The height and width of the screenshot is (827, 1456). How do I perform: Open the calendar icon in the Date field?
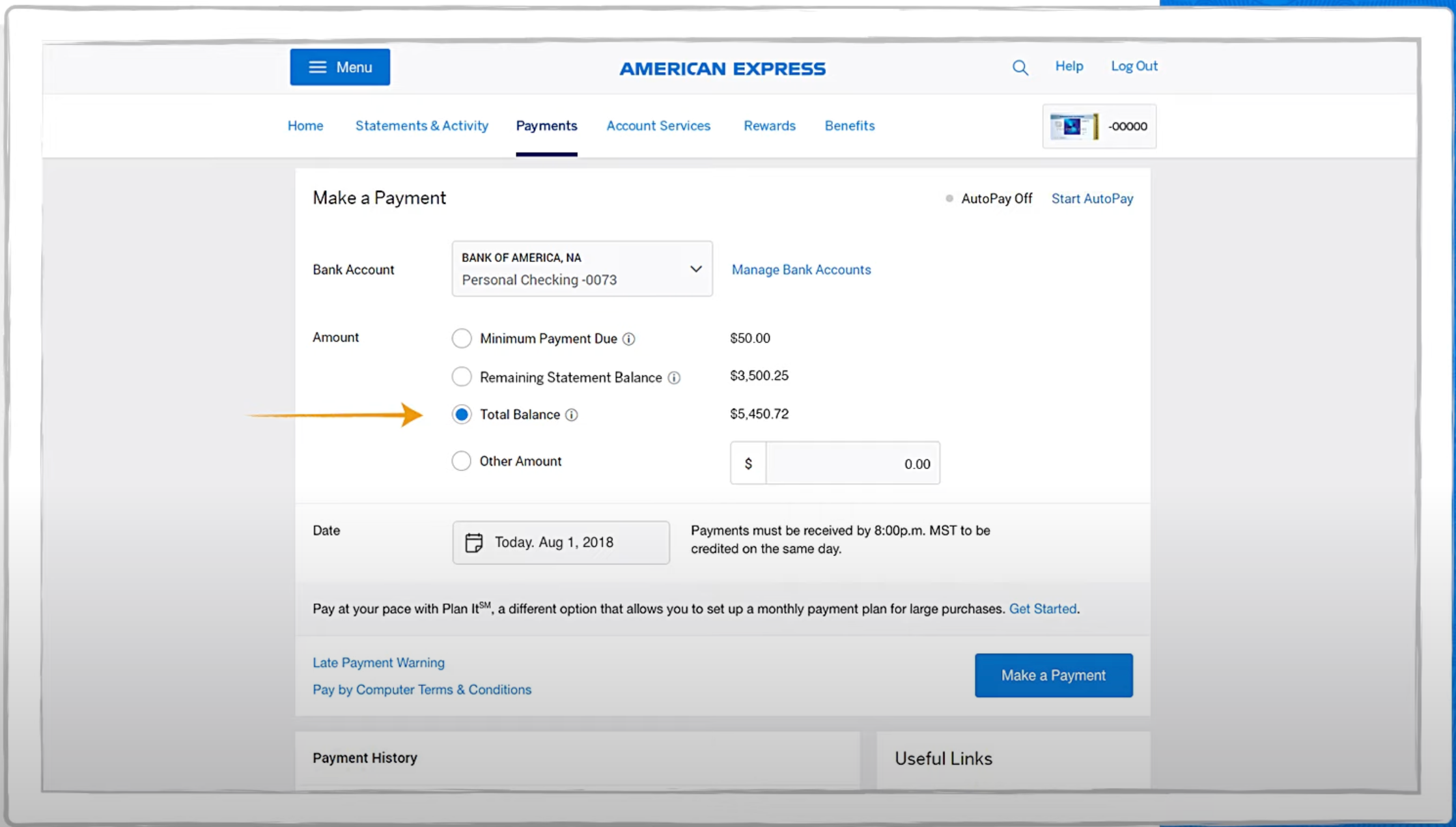coord(474,542)
